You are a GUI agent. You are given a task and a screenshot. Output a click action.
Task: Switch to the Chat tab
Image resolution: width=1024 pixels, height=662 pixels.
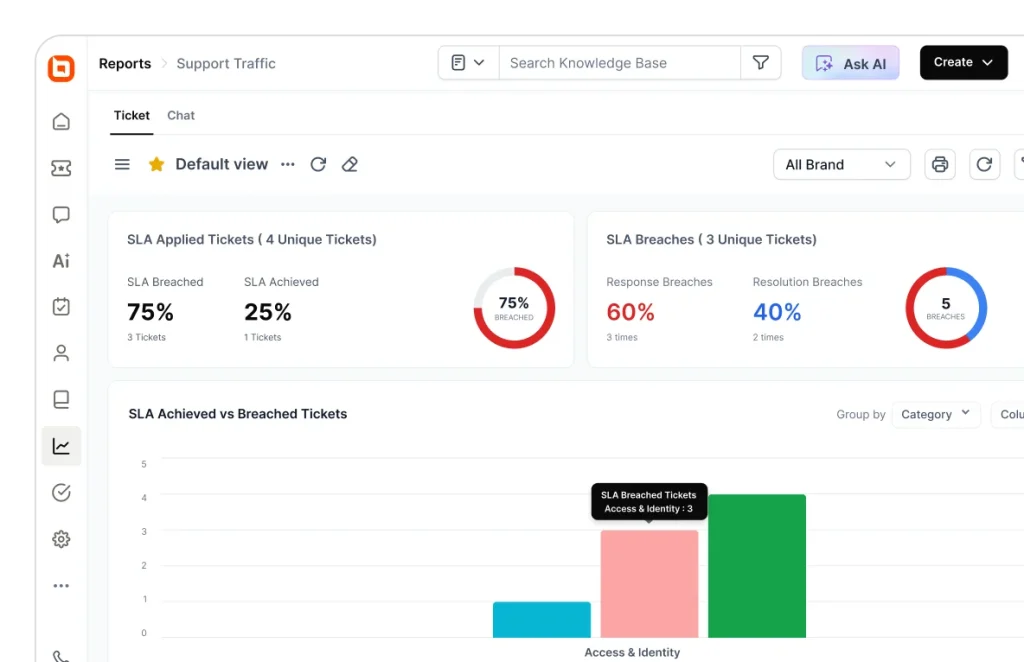coord(181,116)
